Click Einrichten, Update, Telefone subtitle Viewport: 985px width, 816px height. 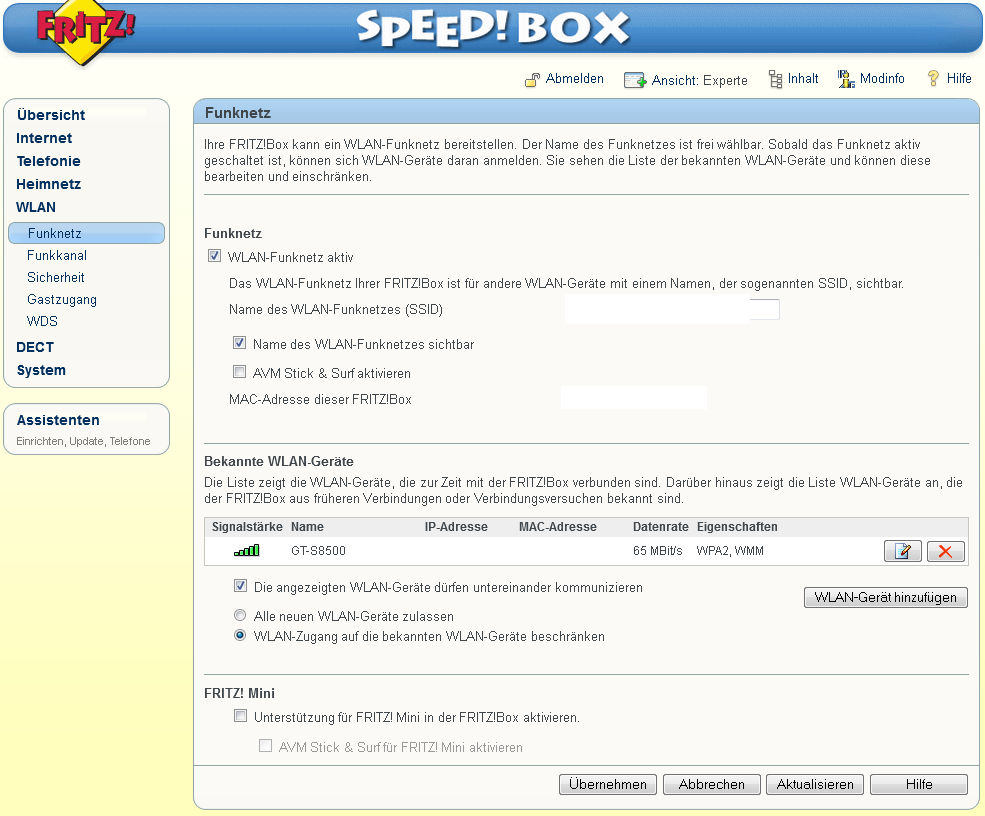[83, 442]
